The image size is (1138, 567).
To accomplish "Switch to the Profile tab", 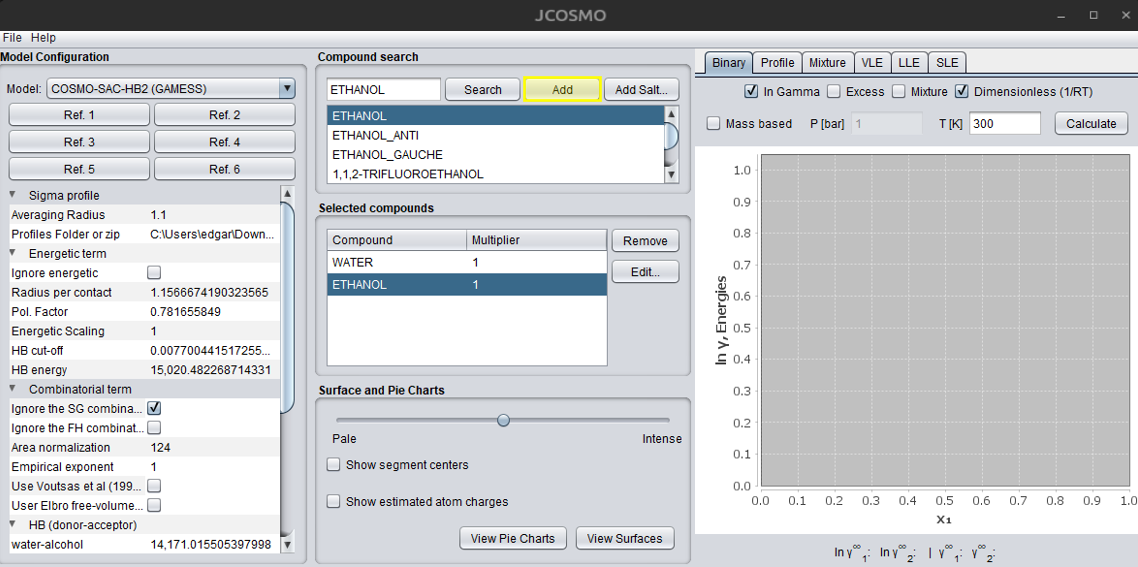I will click(x=777, y=62).
